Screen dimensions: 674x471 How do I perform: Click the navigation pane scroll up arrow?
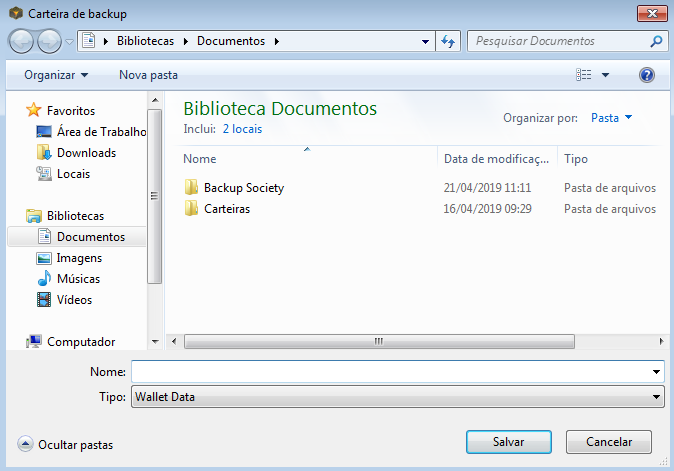pyautogui.click(x=155, y=100)
